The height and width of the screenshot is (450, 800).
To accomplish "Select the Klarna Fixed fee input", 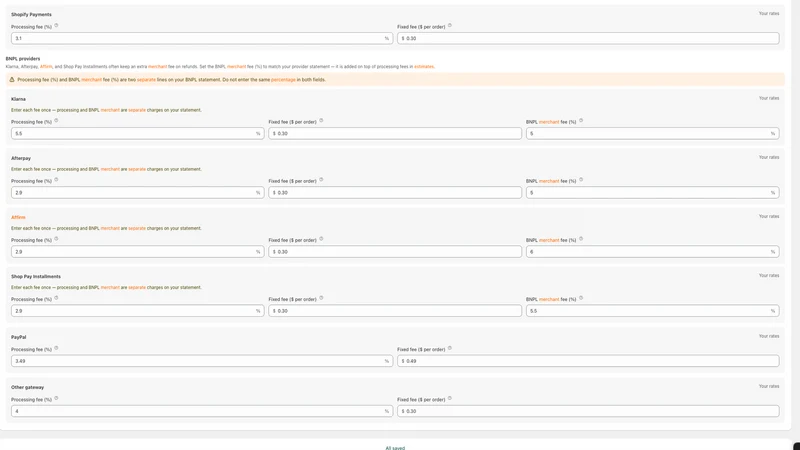I will pyautogui.click(x=395, y=134).
